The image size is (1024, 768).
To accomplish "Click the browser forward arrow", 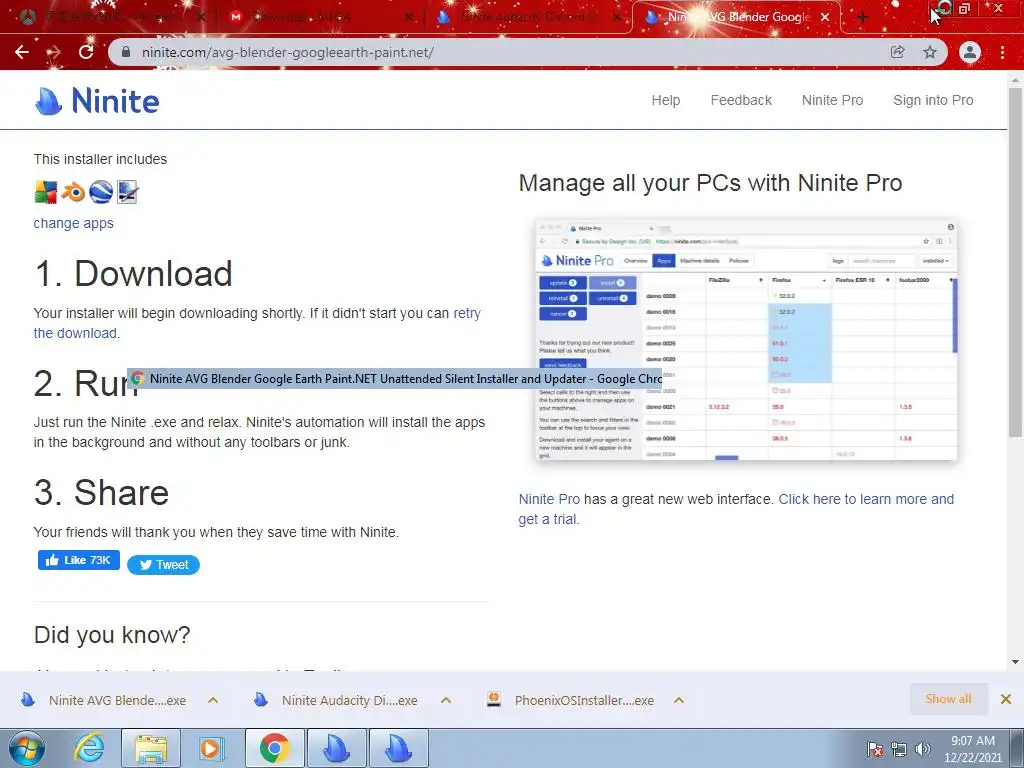I will click(x=54, y=52).
